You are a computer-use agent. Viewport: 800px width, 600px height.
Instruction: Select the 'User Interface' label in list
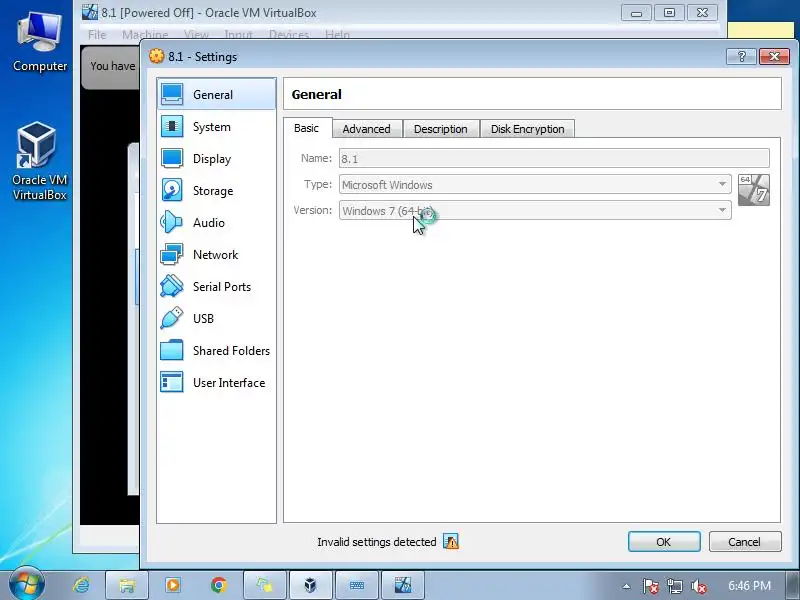(229, 383)
